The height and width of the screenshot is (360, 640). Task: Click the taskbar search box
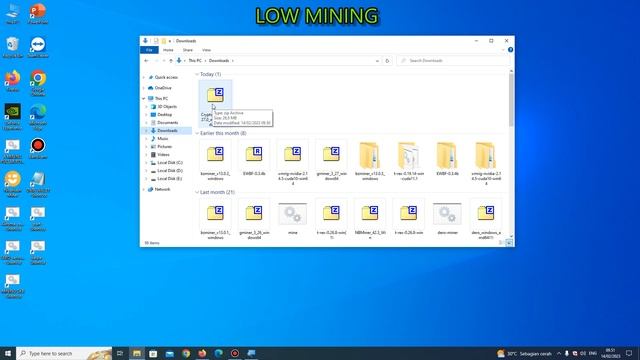(64, 353)
